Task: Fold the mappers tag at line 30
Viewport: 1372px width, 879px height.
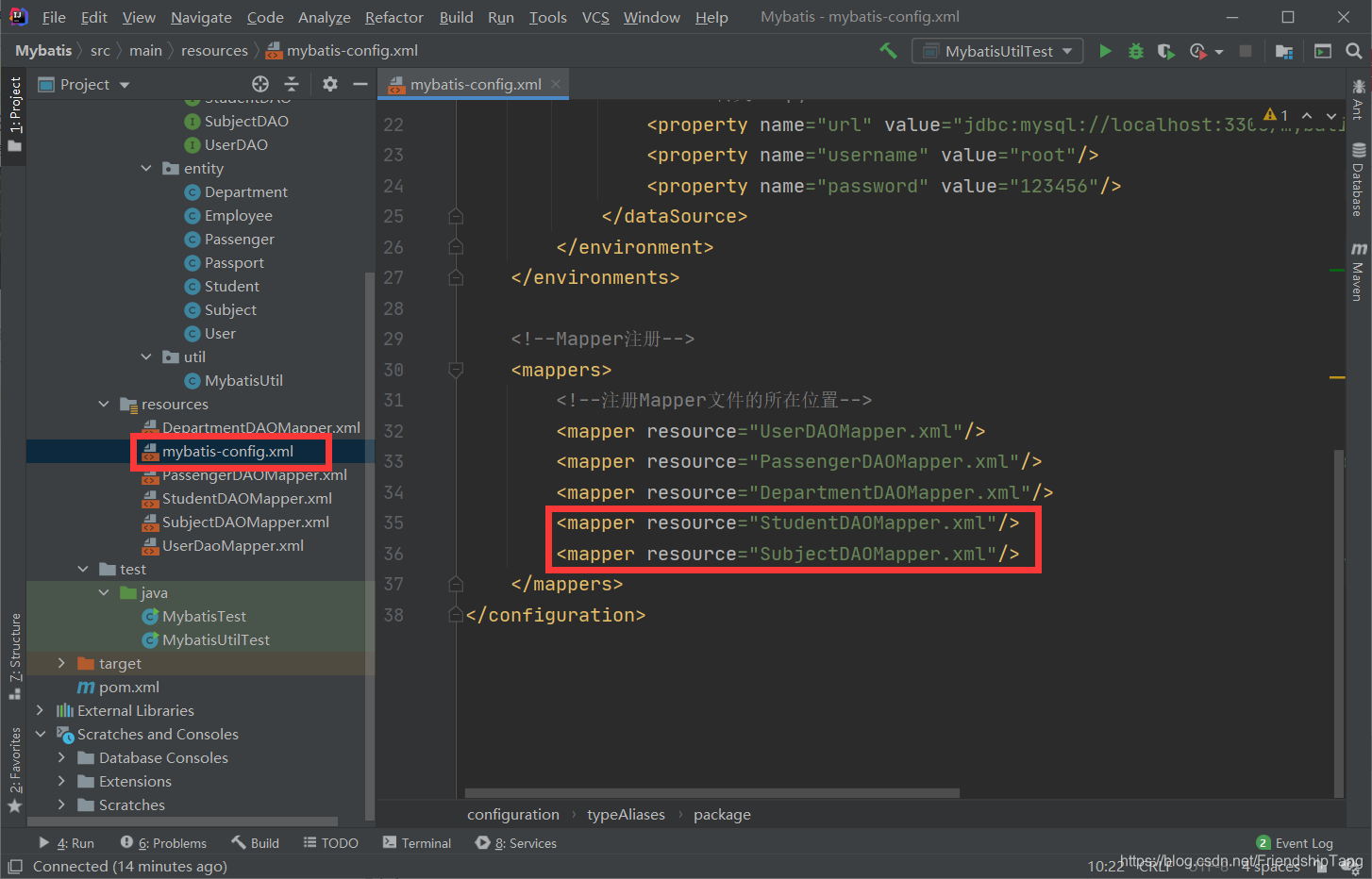Action: pos(456,370)
